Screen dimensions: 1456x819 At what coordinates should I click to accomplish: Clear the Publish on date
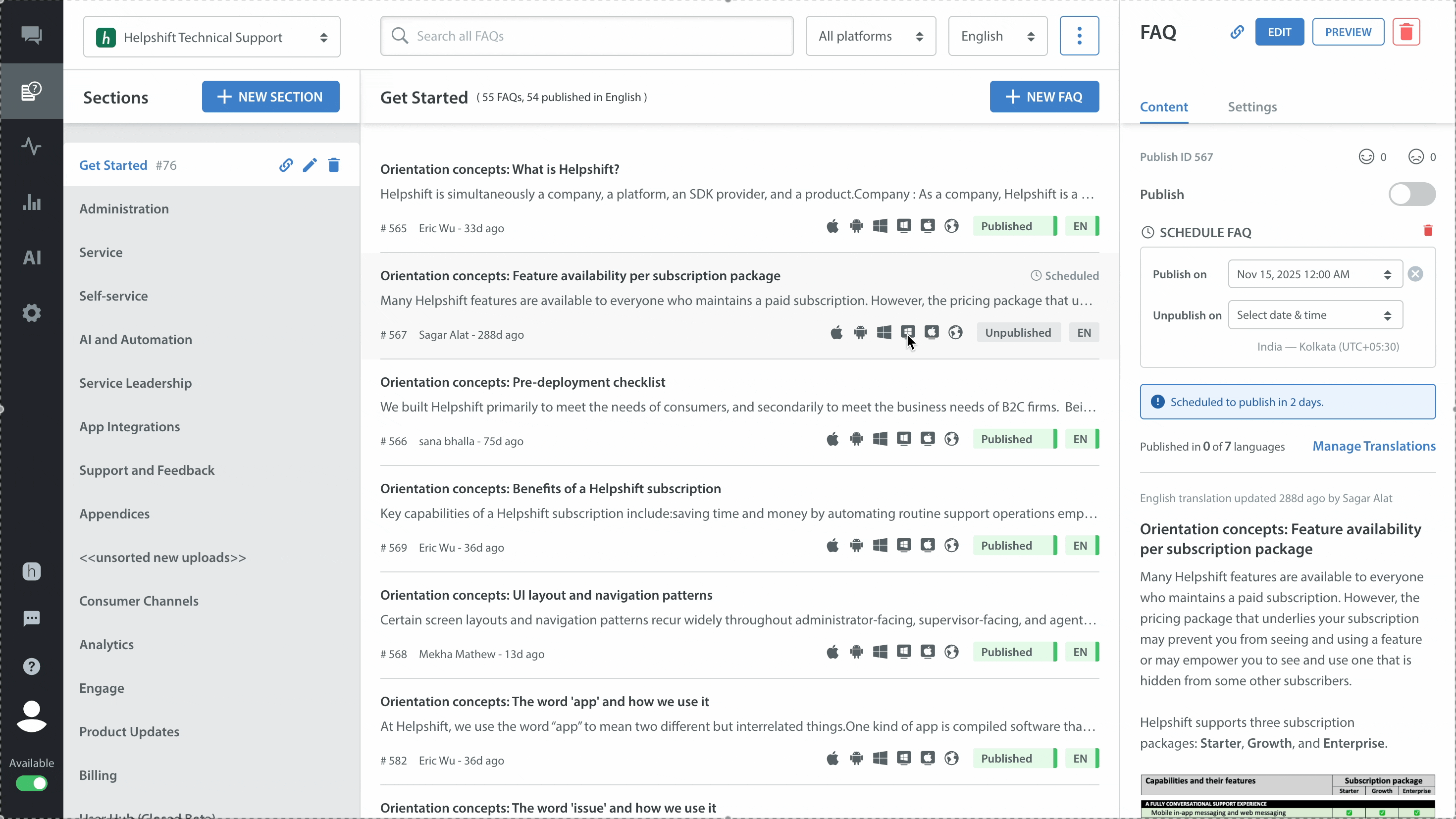pyautogui.click(x=1415, y=274)
